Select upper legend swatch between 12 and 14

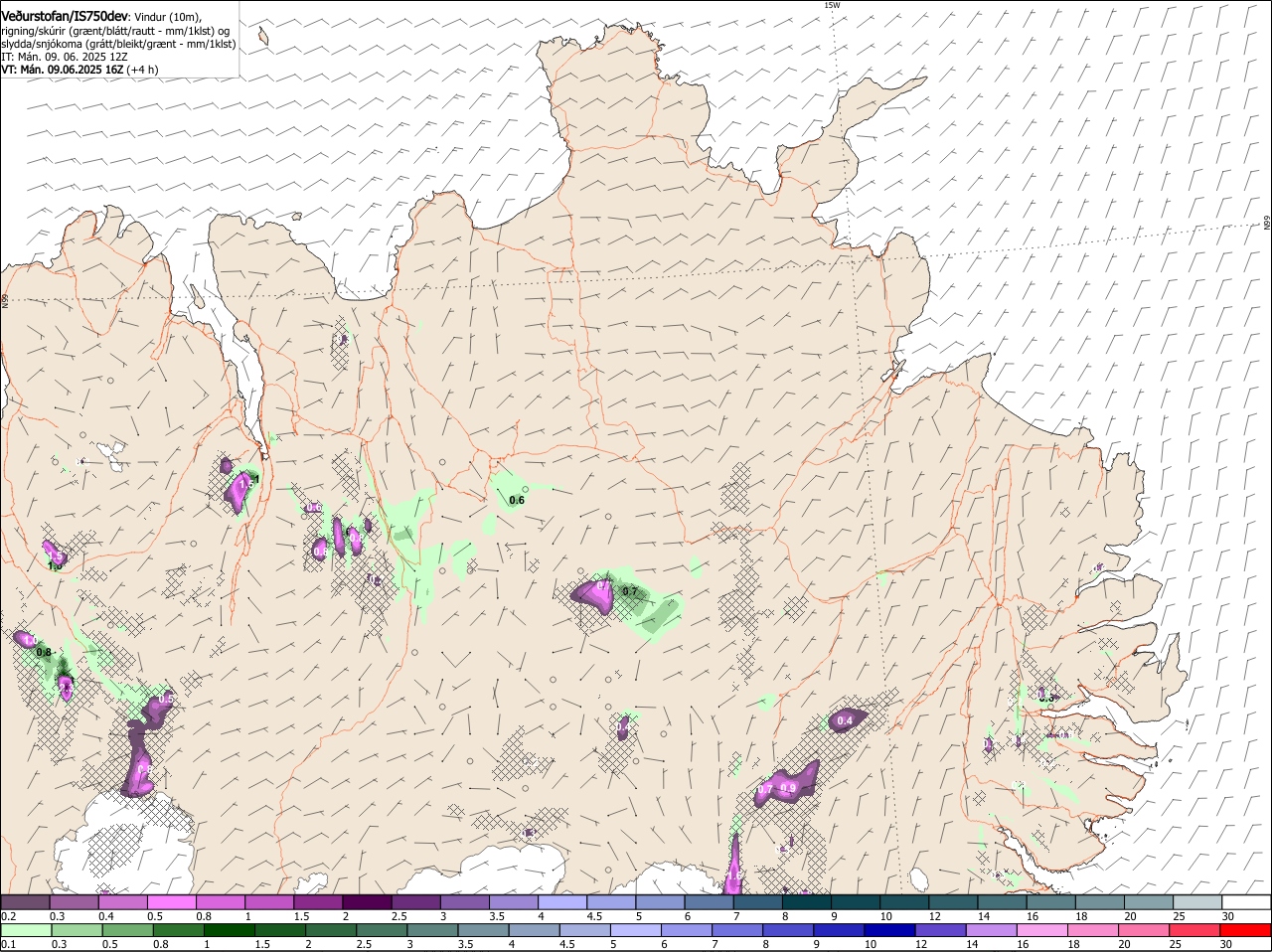953,902
